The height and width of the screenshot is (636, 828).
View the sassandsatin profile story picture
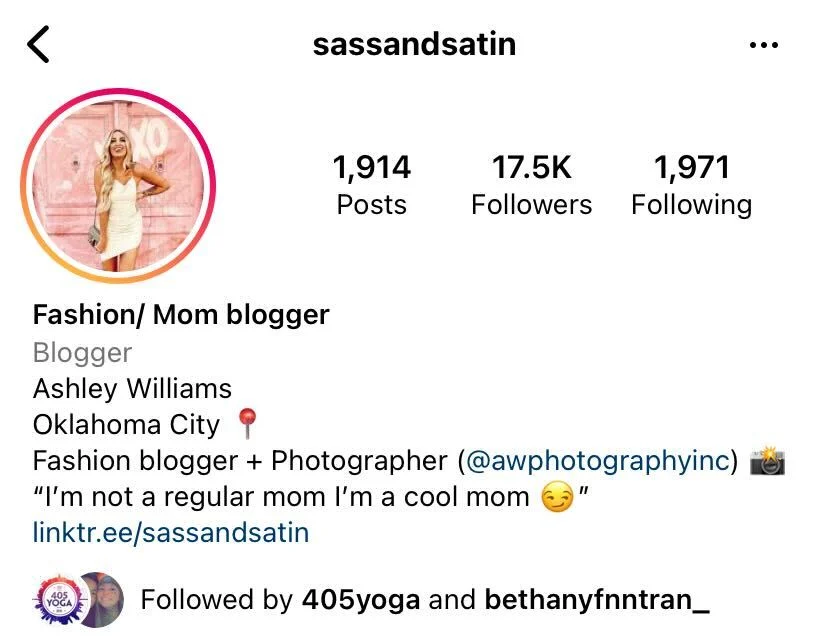point(118,186)
